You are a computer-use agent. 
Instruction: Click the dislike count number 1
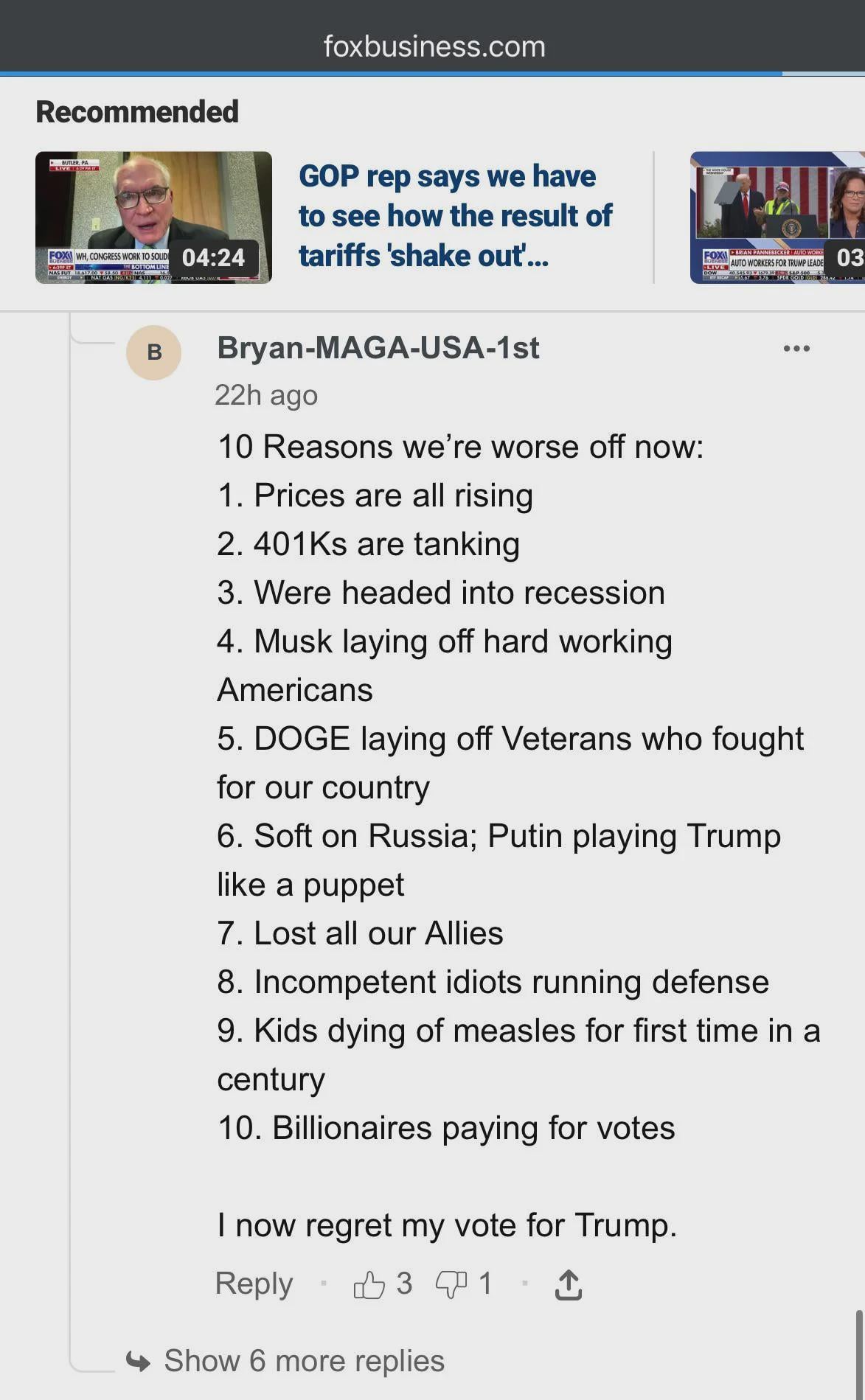coord(484,1284)
